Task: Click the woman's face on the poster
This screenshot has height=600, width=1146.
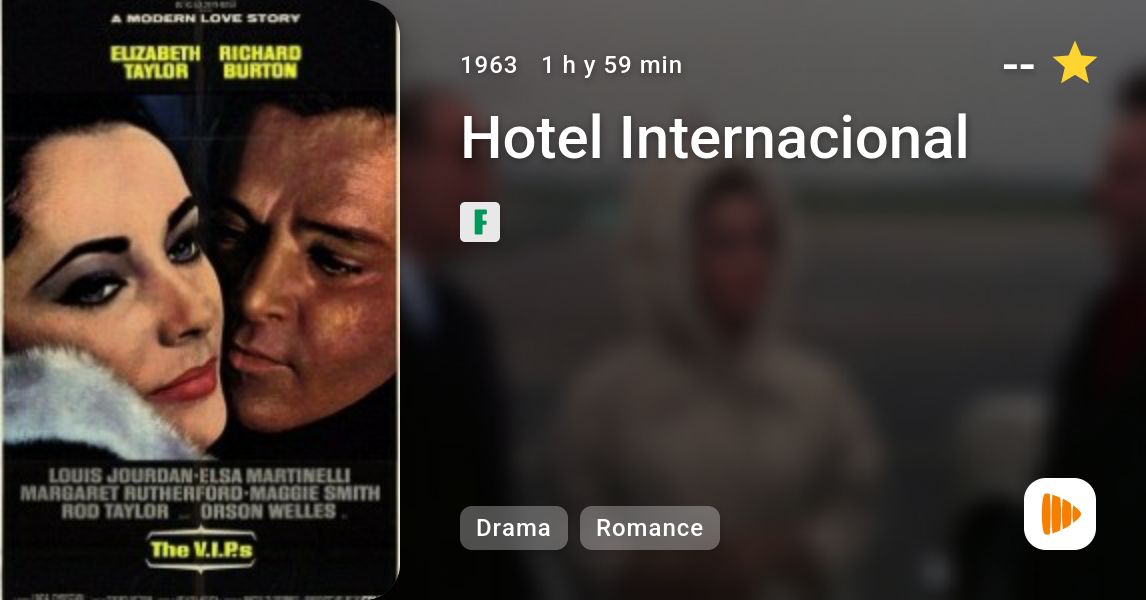Action: [117, 285]
